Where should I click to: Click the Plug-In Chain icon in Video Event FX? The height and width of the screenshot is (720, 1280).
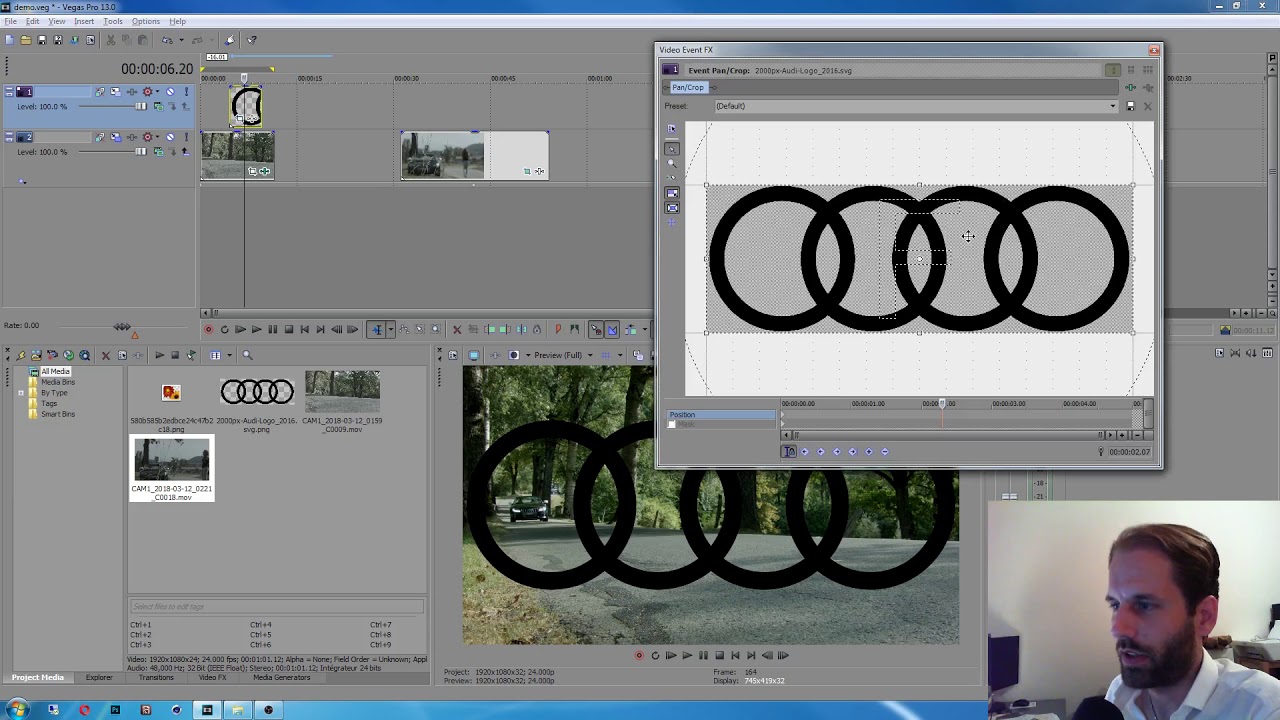pyautogui.click(x=1131, y=87)
